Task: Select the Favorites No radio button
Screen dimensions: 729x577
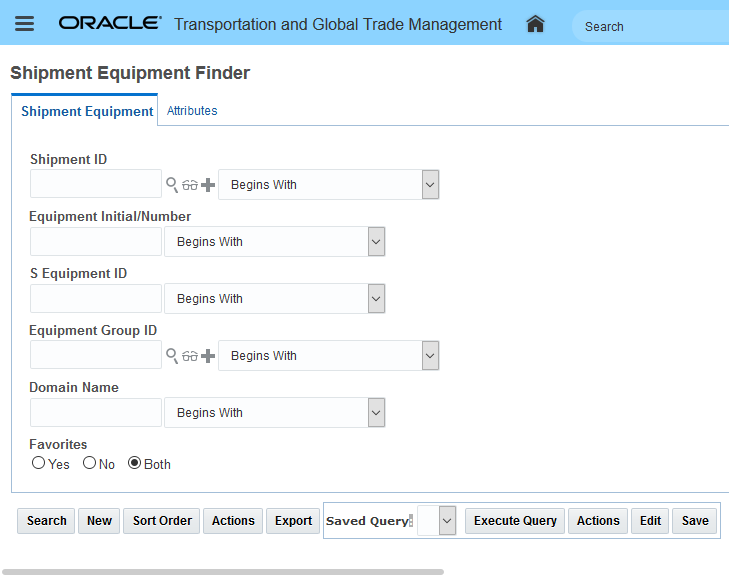Action: (x=89, y=463)
